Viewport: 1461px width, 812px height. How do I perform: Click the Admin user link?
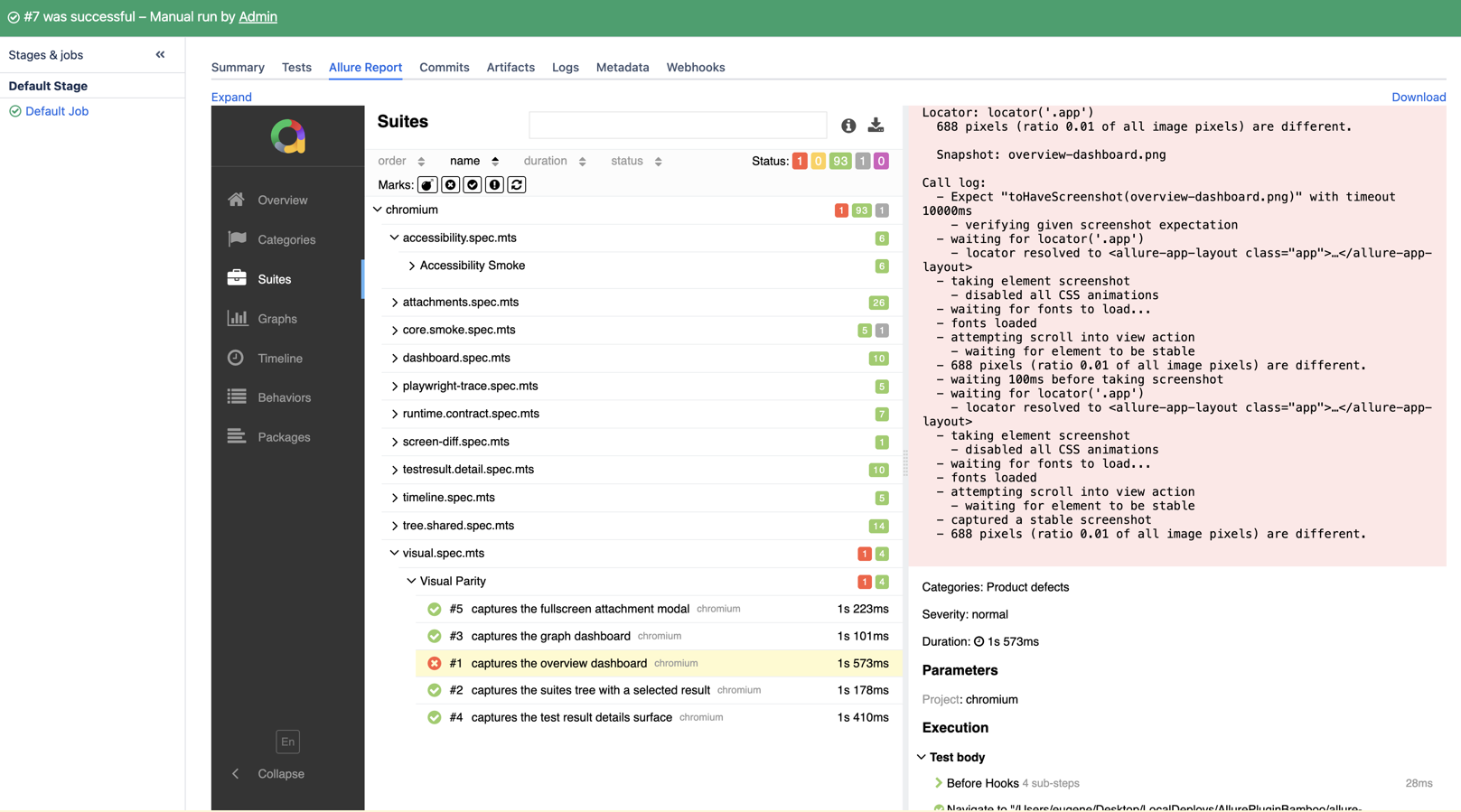[258, 16]
